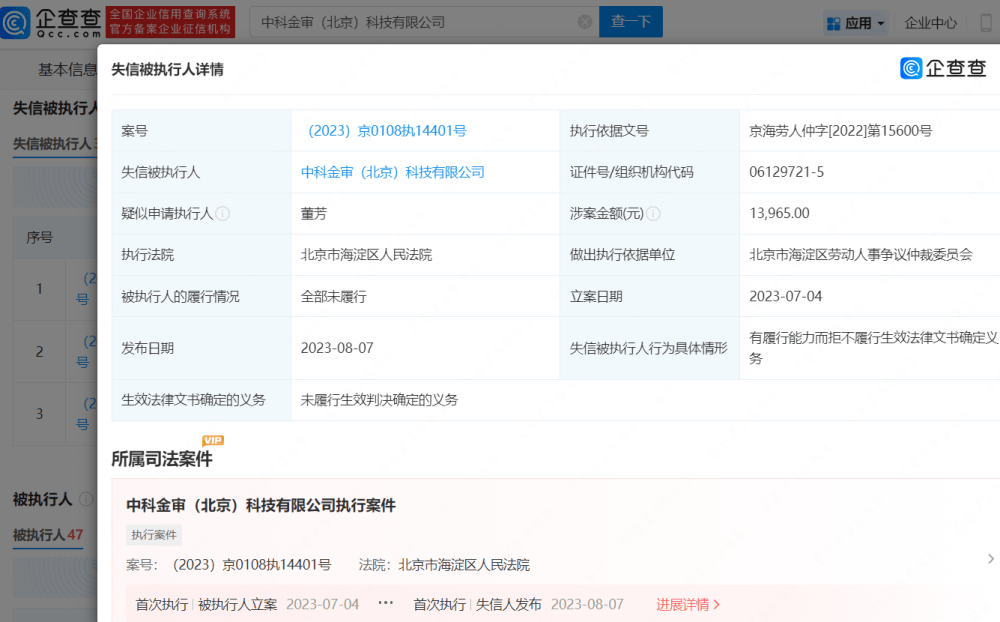Click the 被执行人立案 timeline entry
This screenshot has width=1000, height=622.
tap(237, 604)
